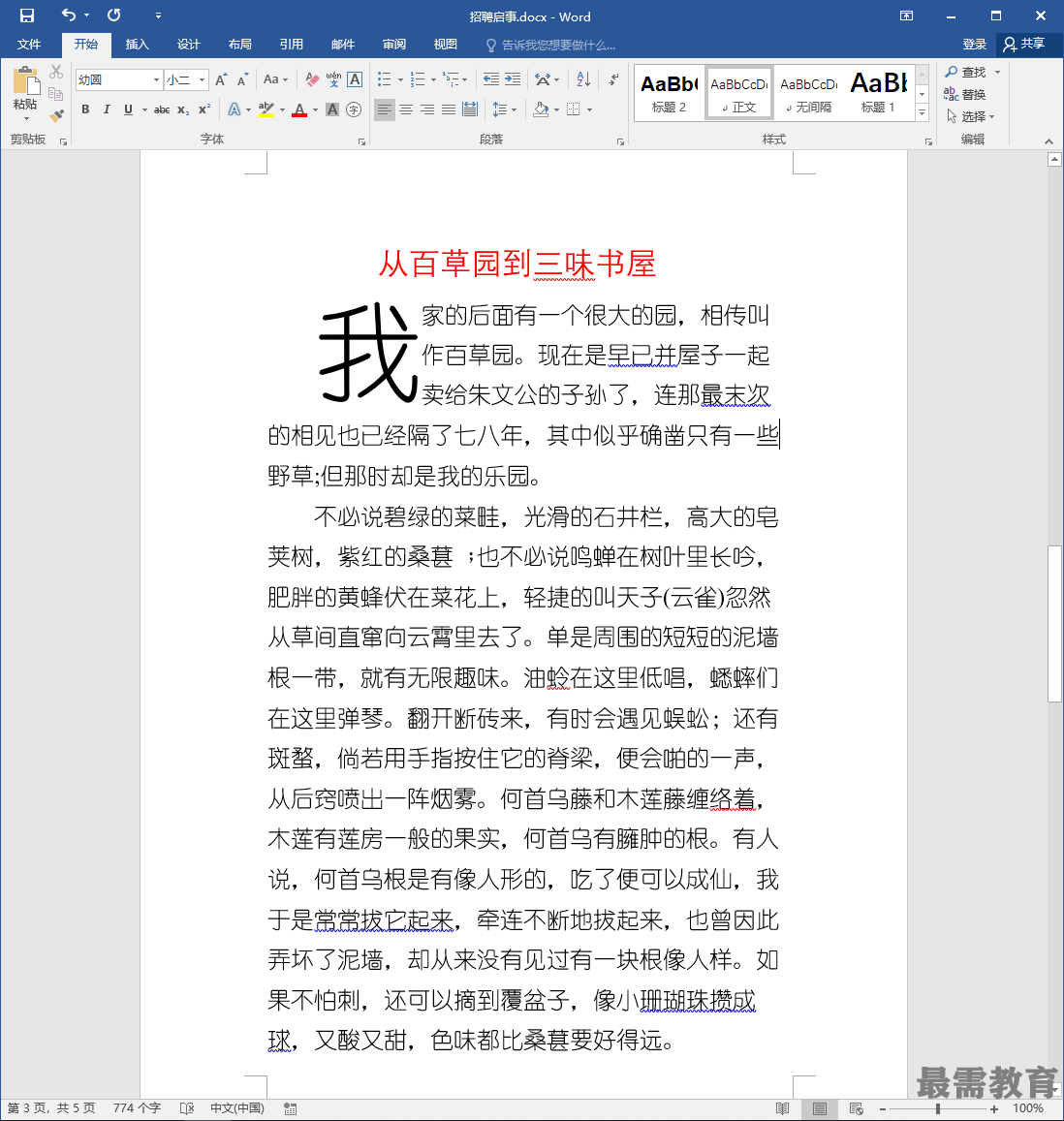The height and width of the screenshot is (1121, 1064).
Task: Apply character border icon
Action: pyautogui.click(x=355, y=79)
